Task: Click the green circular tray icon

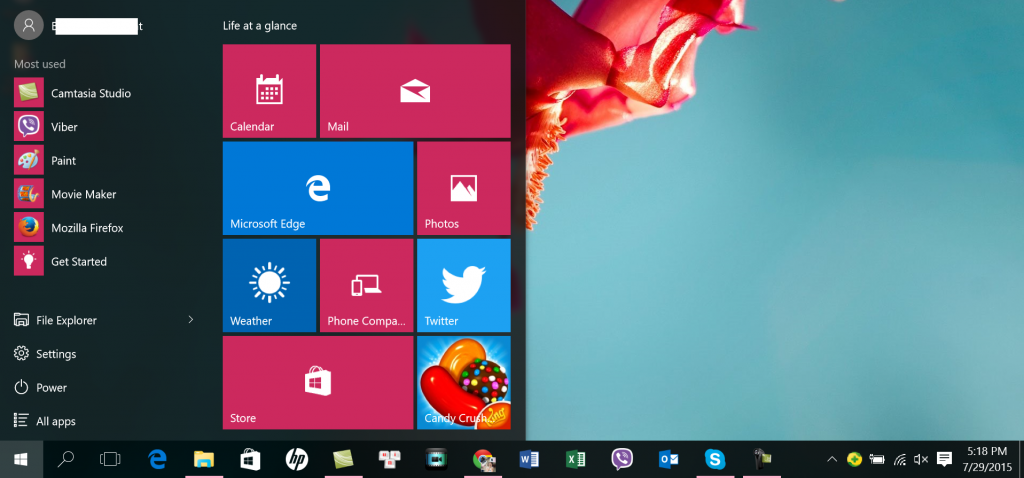Action: coord(854,460)
